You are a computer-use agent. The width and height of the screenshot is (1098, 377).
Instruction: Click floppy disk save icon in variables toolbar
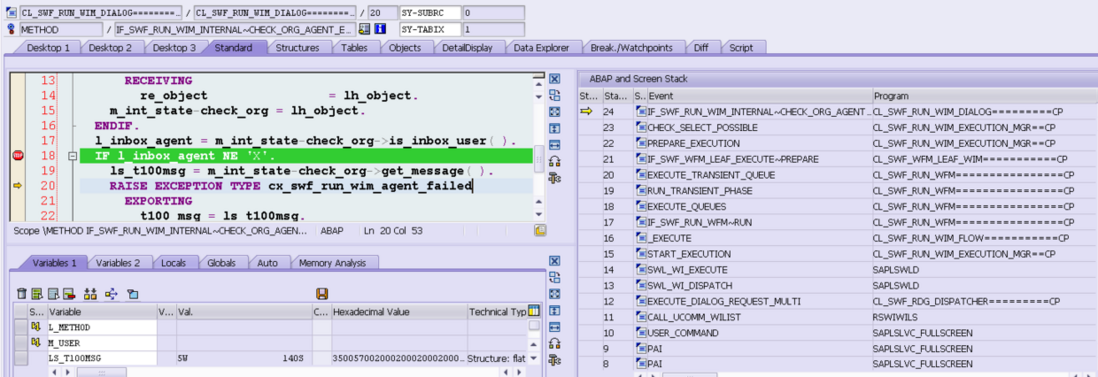(322, 294)
